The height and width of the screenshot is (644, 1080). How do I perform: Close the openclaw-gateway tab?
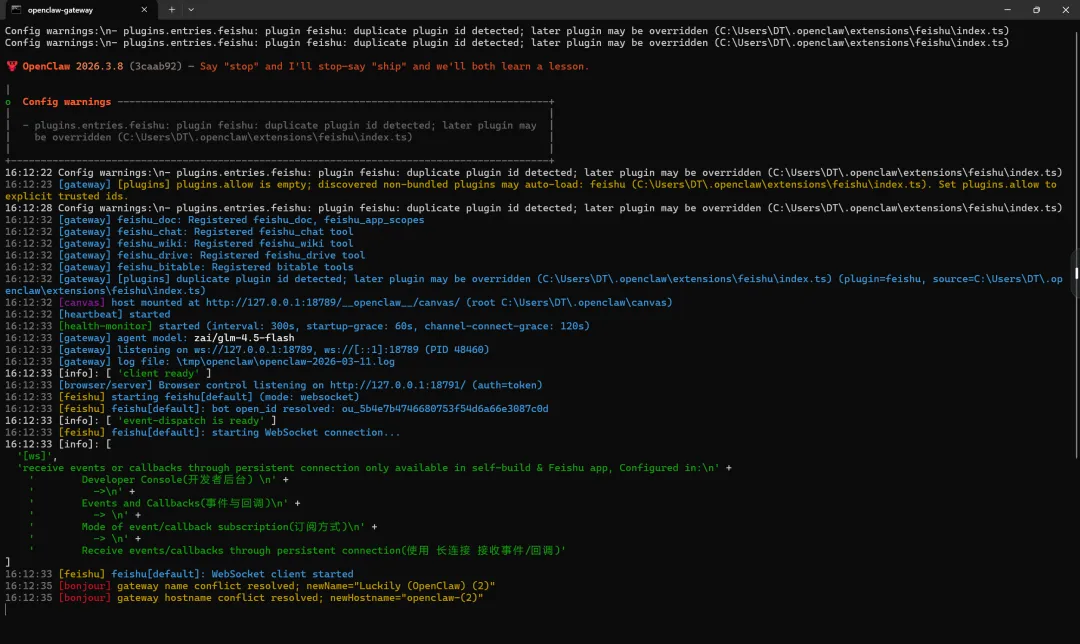(144, 10)
